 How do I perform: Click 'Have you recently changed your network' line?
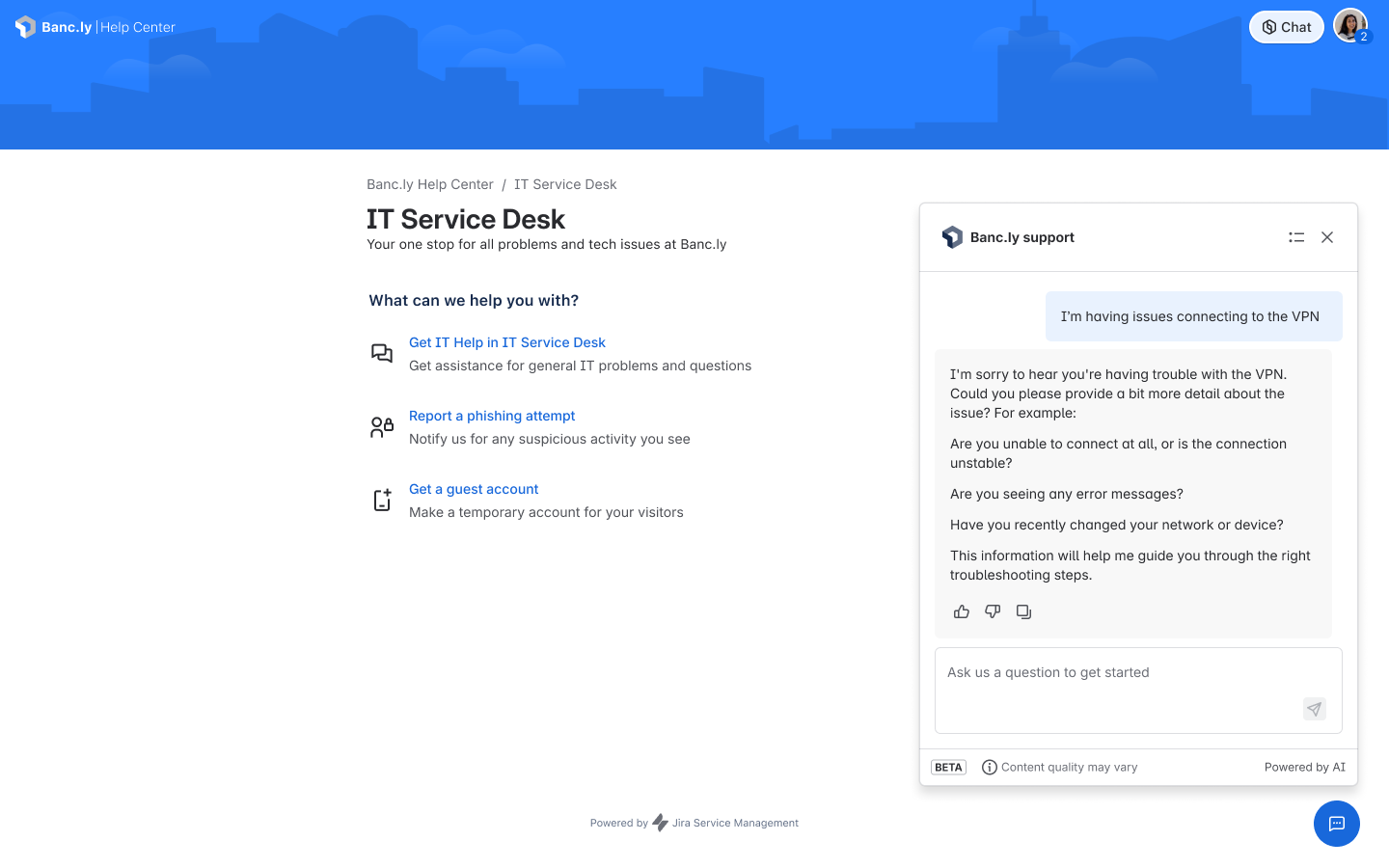click(x=1117, y=525)
